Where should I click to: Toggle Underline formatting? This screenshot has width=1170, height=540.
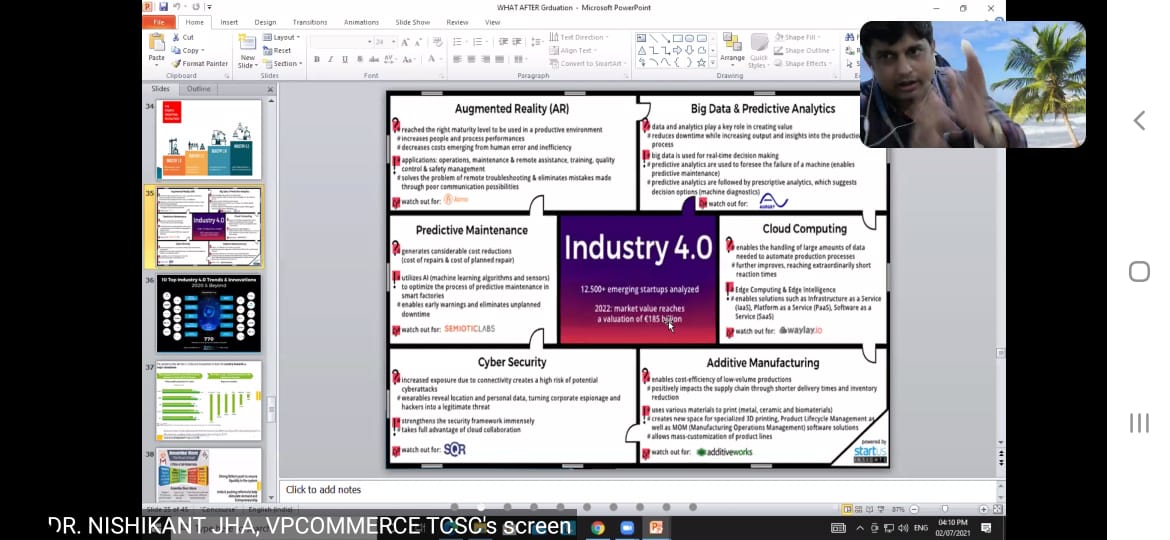click(x=343, y=59)
